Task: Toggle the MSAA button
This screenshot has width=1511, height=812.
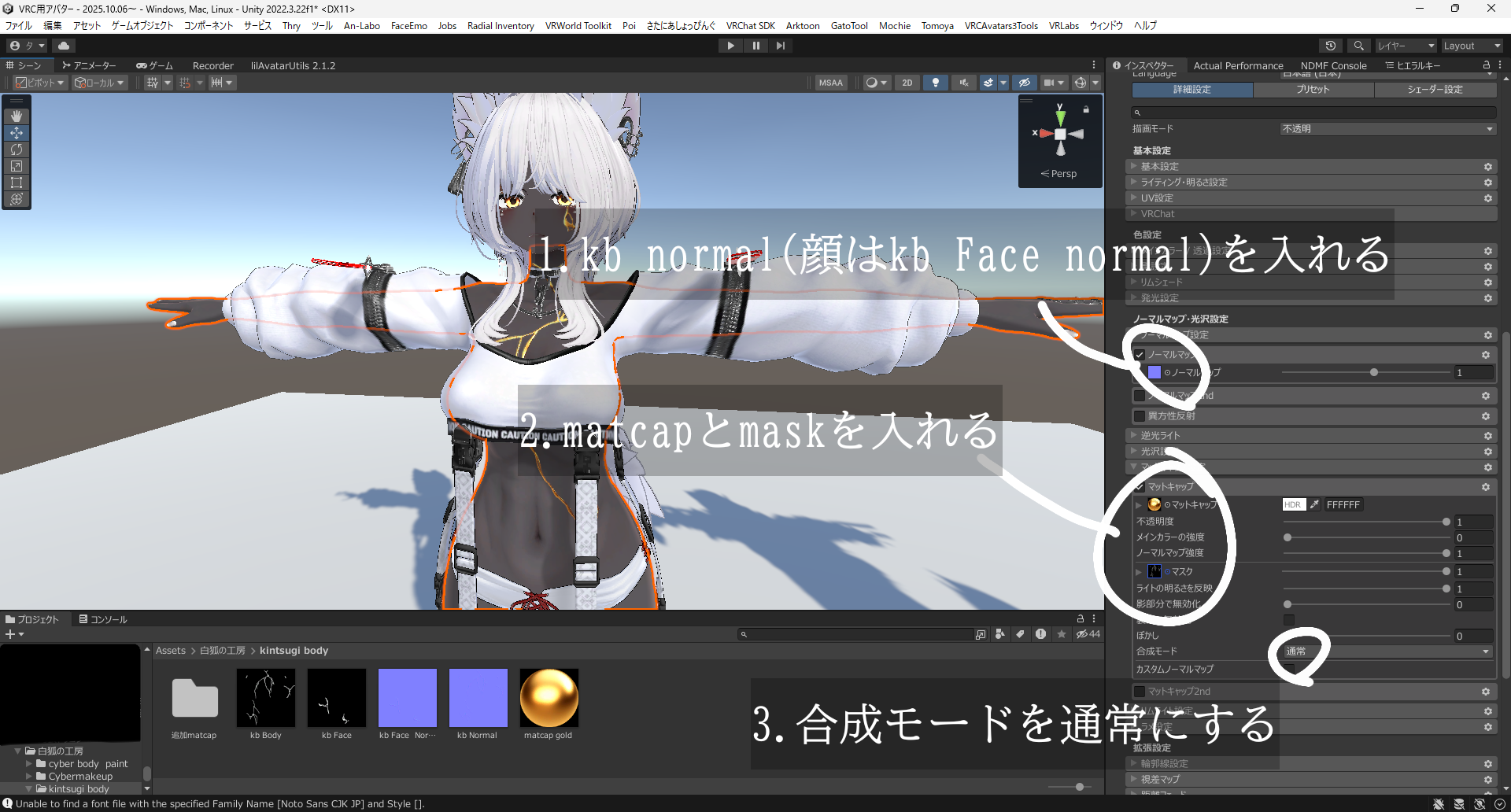Action: (x=830, y=83)
